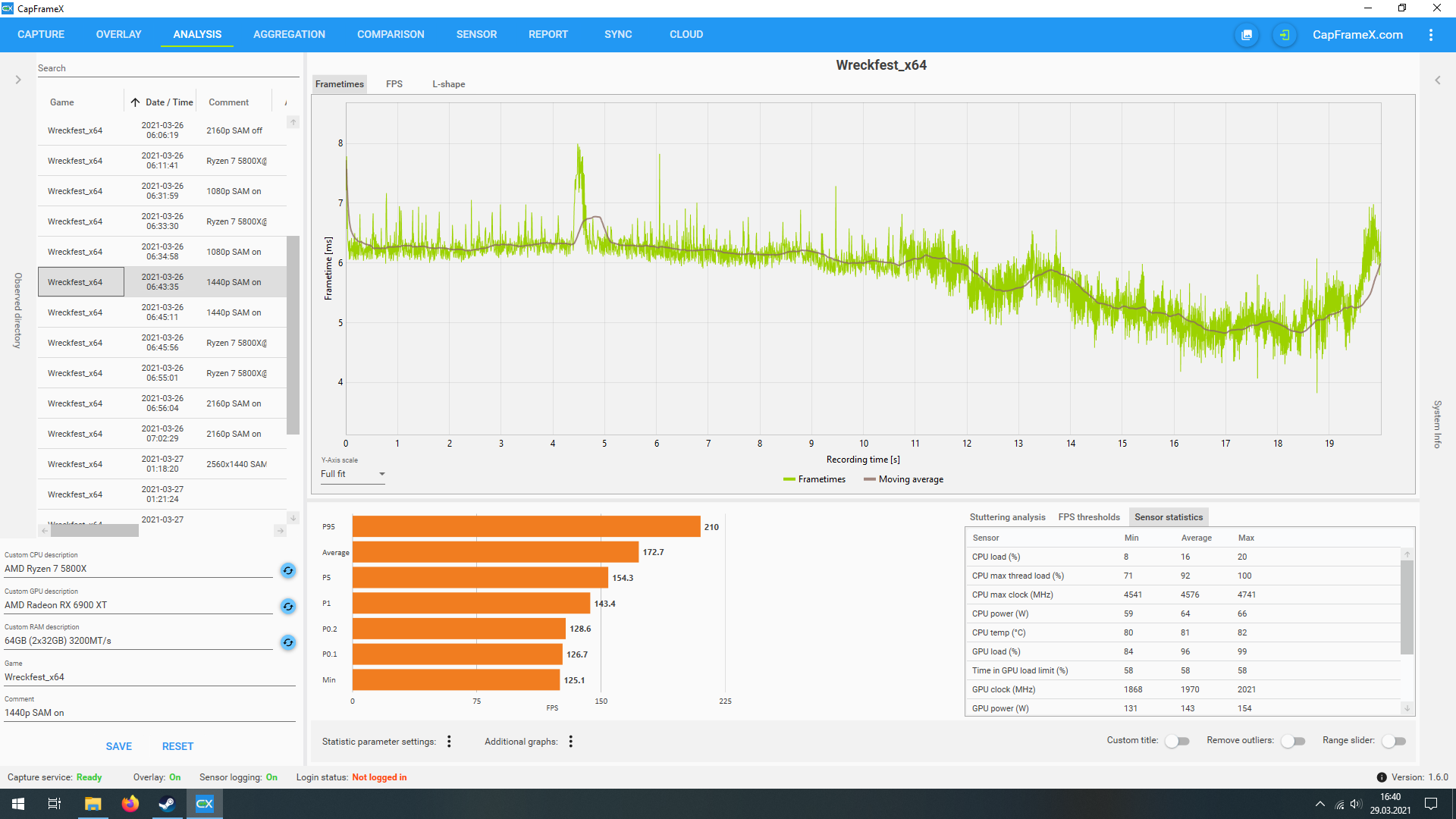The width and height of the screenshot is (1456, 819).
Task: Open the three-dot menu in the top bar
Action: pos(1430,35)
